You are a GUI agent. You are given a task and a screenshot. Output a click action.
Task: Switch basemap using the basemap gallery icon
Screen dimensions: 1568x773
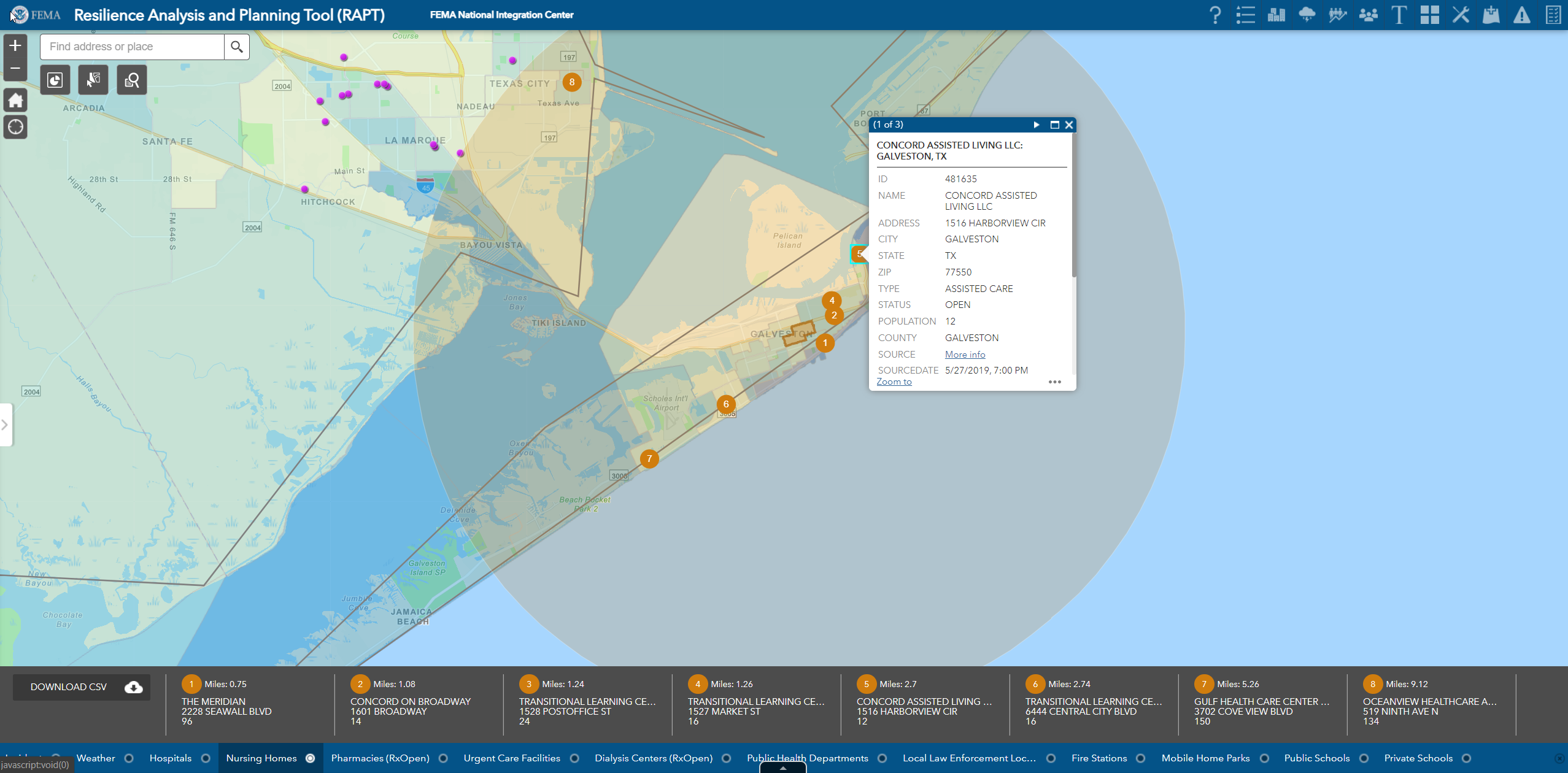(1430, 14)
